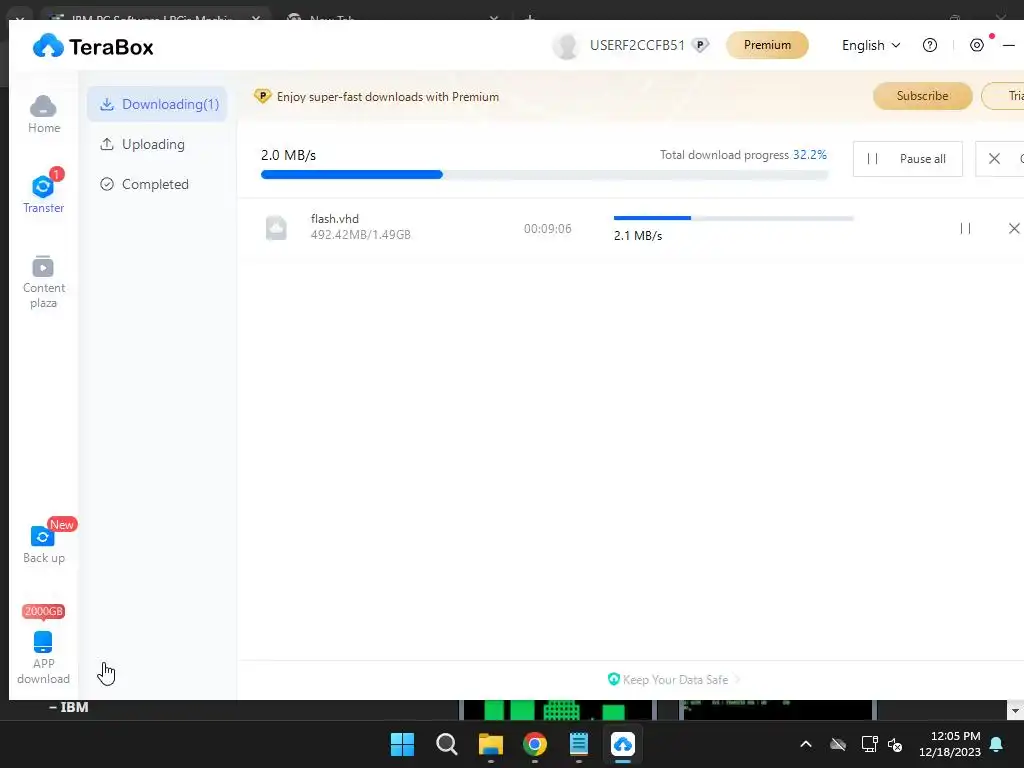Click the 2.0 MB/s total speed text
The width and height of the screenshot is (1024, 768).
pos(289,155)
